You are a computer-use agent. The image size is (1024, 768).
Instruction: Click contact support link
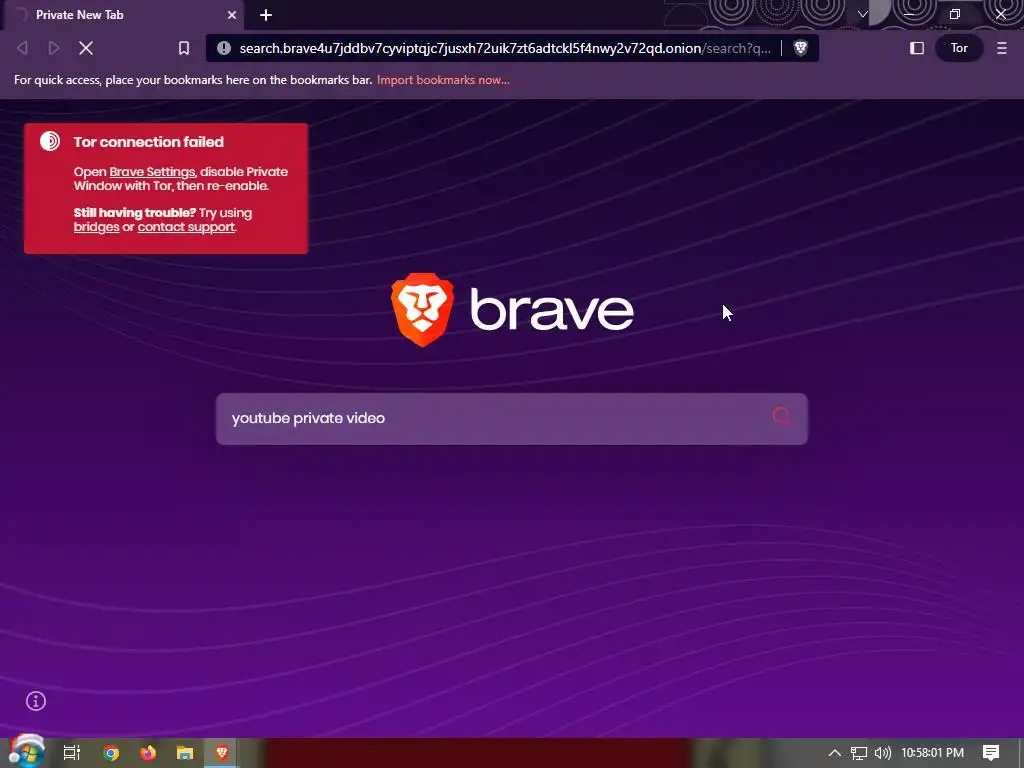(186, 227)
